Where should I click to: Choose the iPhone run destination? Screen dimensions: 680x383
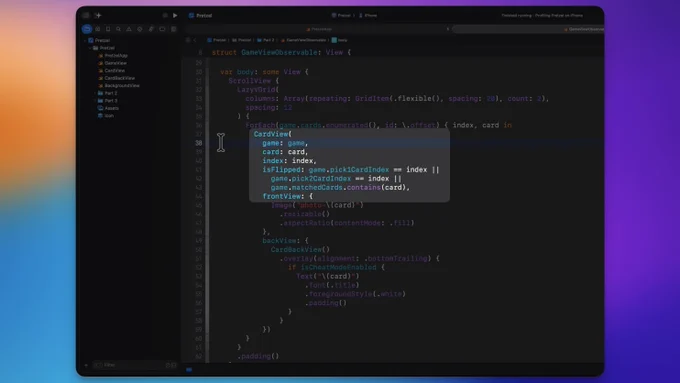368,15
